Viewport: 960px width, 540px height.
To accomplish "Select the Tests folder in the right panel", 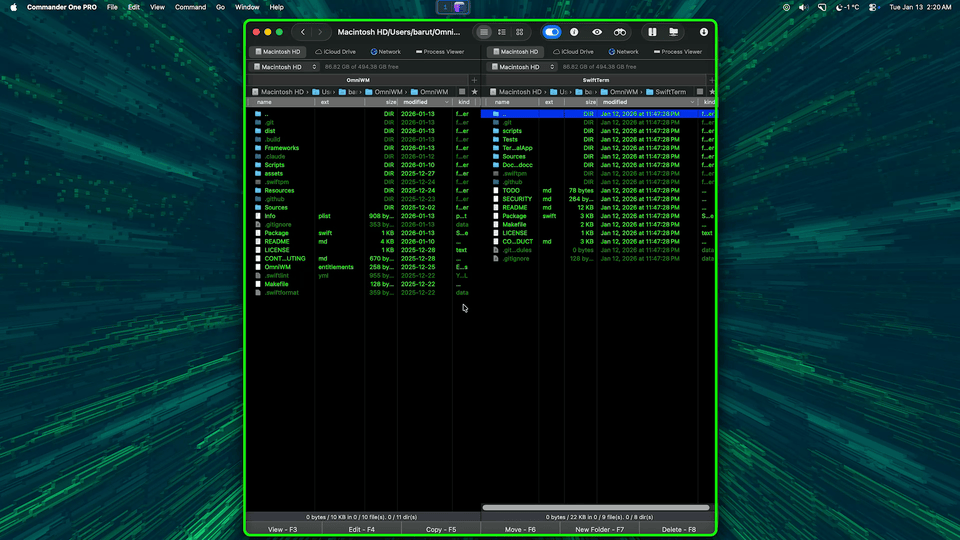I will coord(598,139).
